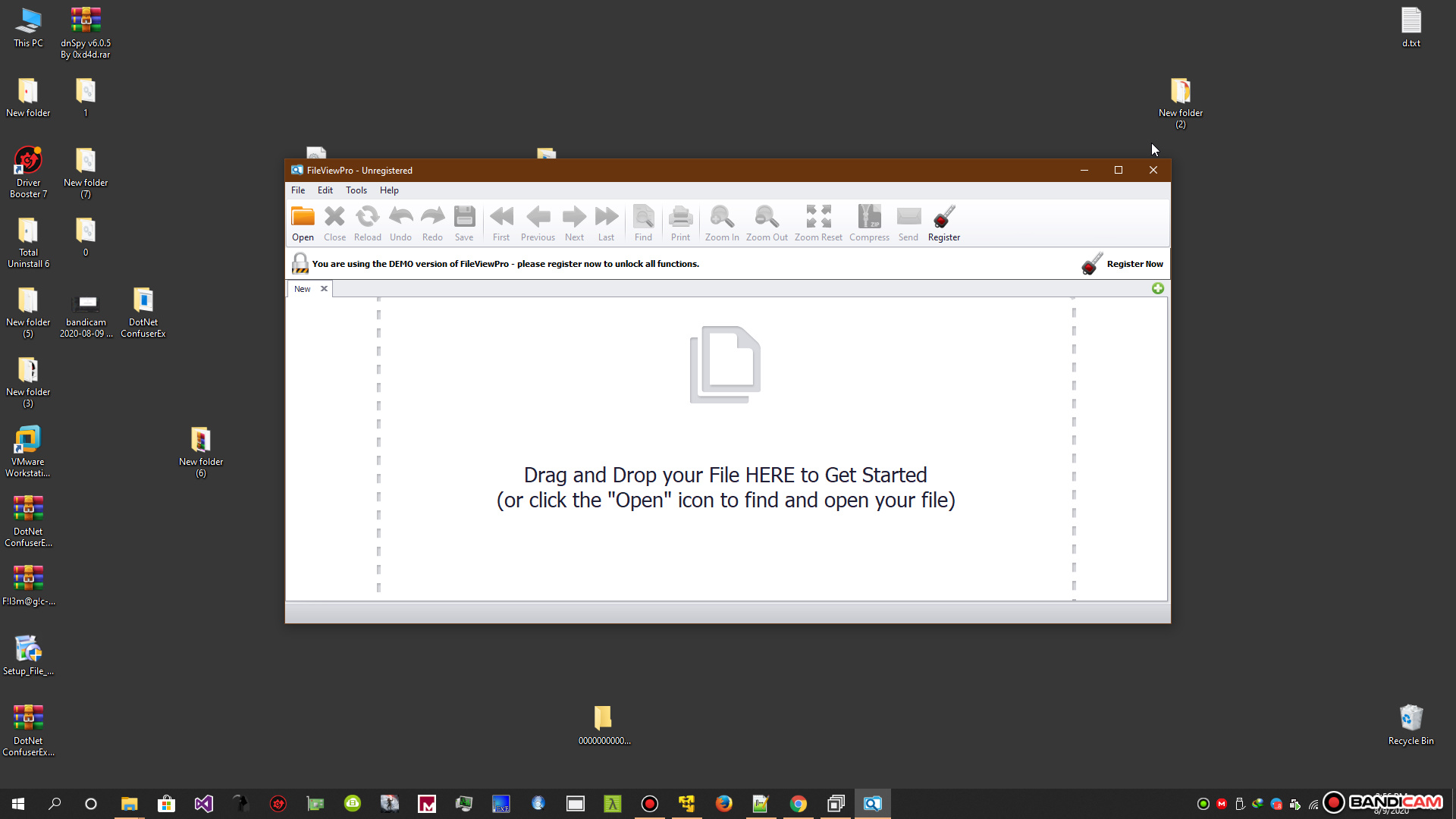Click the Save icon

pos(464,222)
